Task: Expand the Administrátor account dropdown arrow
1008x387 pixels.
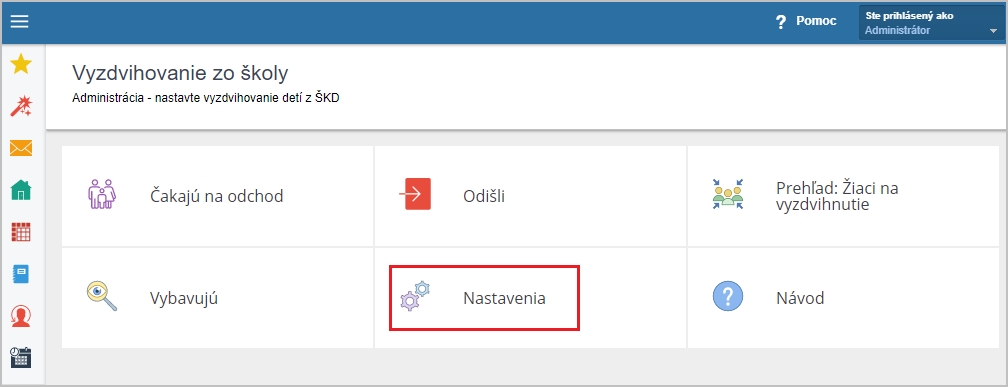Action: click(993, 31)
